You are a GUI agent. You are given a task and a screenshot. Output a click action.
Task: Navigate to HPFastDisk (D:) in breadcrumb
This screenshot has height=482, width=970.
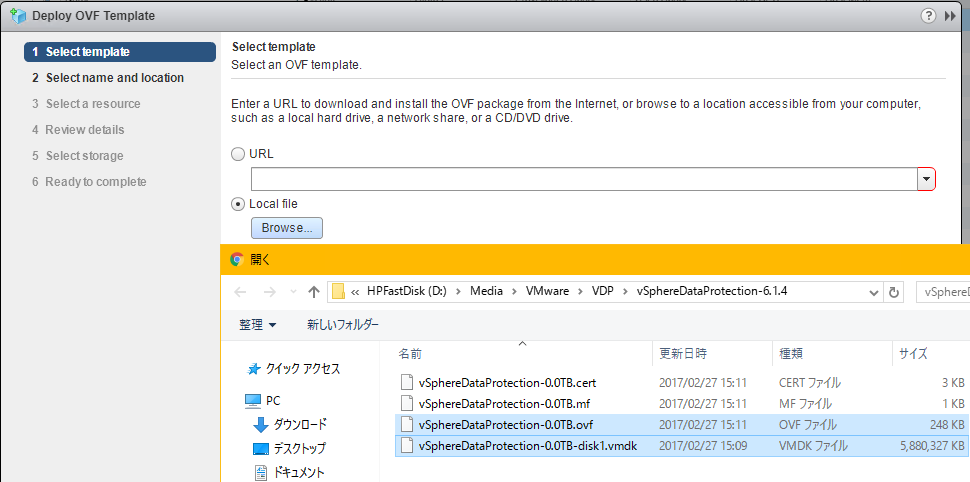[x=406, y=291]
